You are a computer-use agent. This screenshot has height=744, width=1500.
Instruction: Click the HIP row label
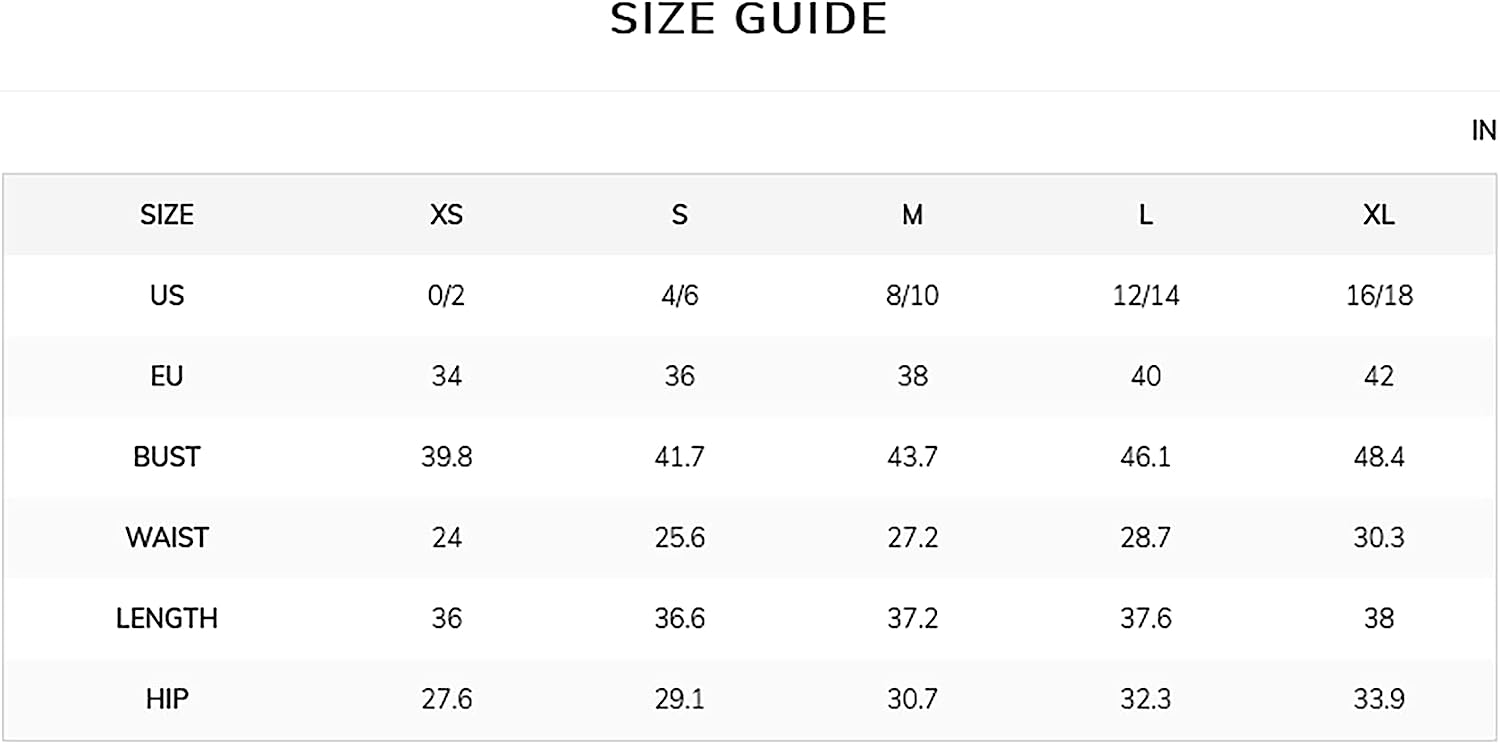(x=167, y=699)
